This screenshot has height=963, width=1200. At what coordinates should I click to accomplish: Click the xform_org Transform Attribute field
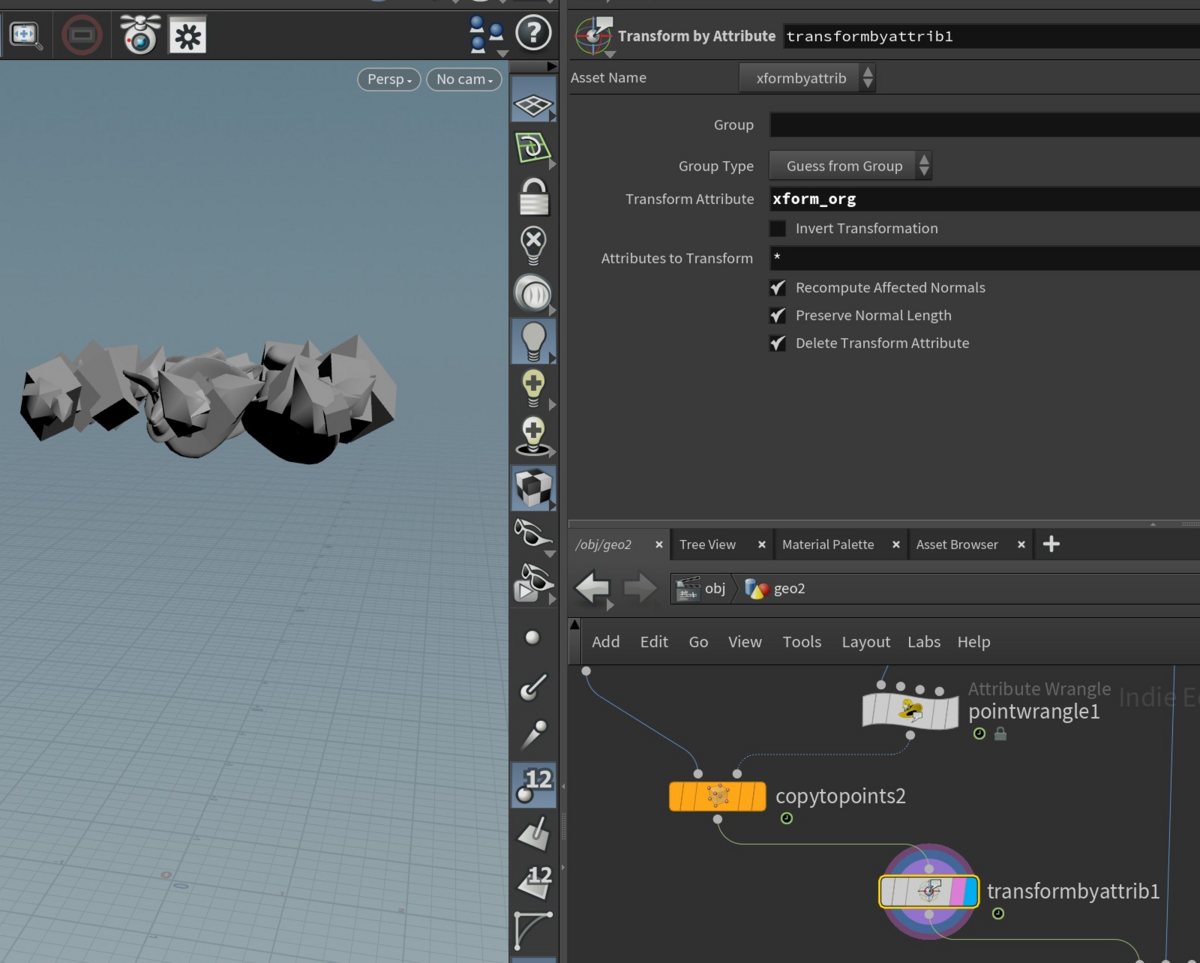[984, 199]
